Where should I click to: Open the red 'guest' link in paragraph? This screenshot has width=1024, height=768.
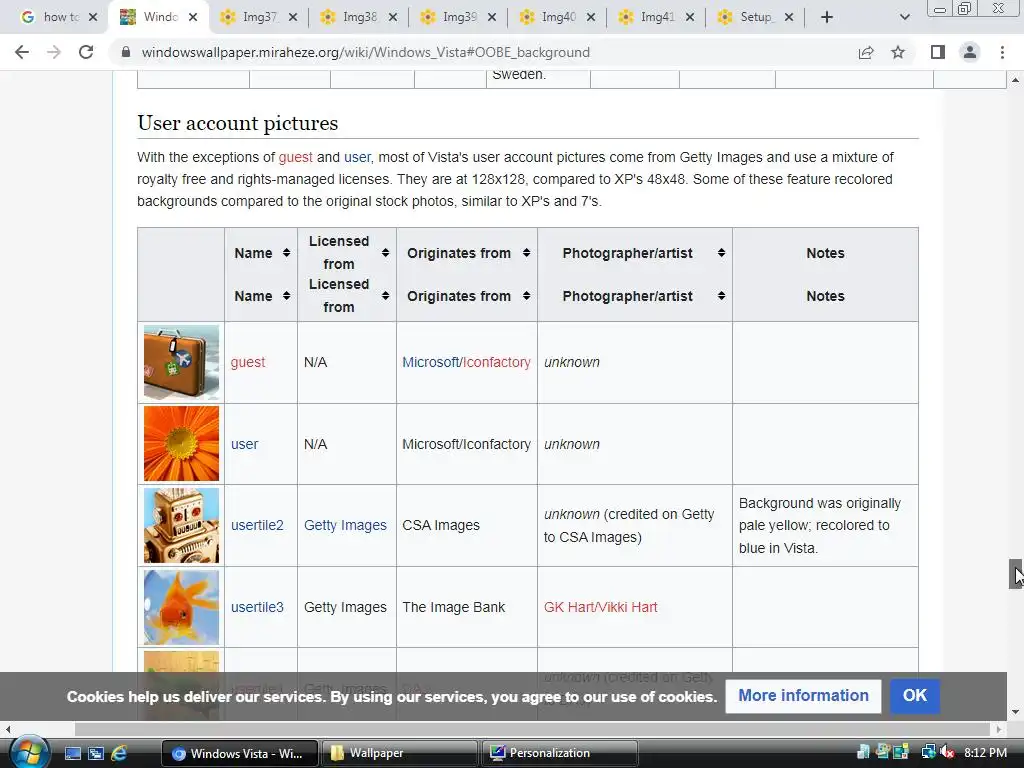click(x=295, y=157)
